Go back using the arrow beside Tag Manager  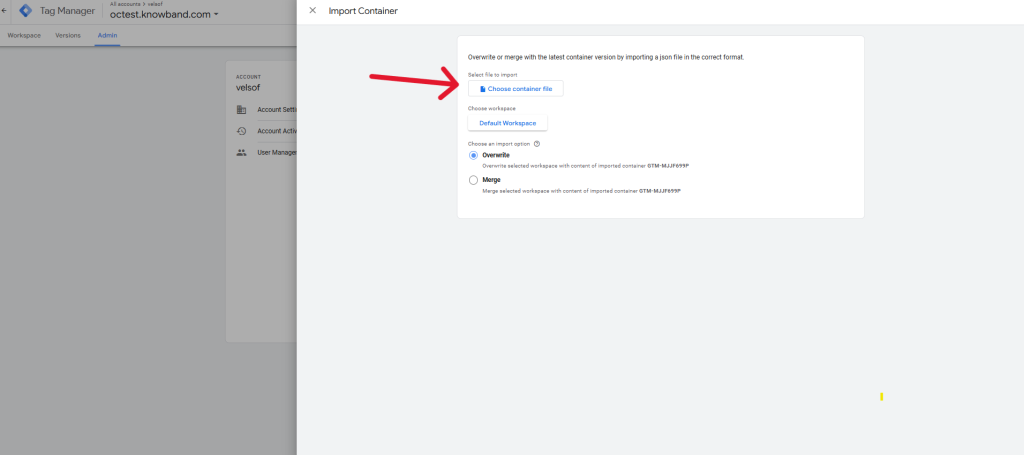pyautogui.click(x=5, y=11)
